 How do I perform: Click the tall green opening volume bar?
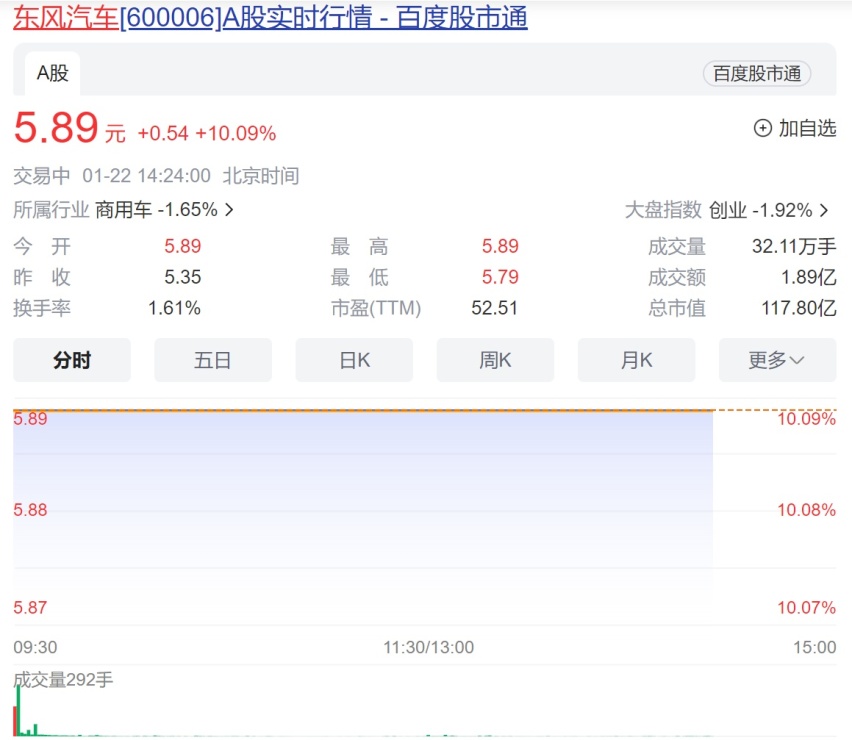click(18, 711)
